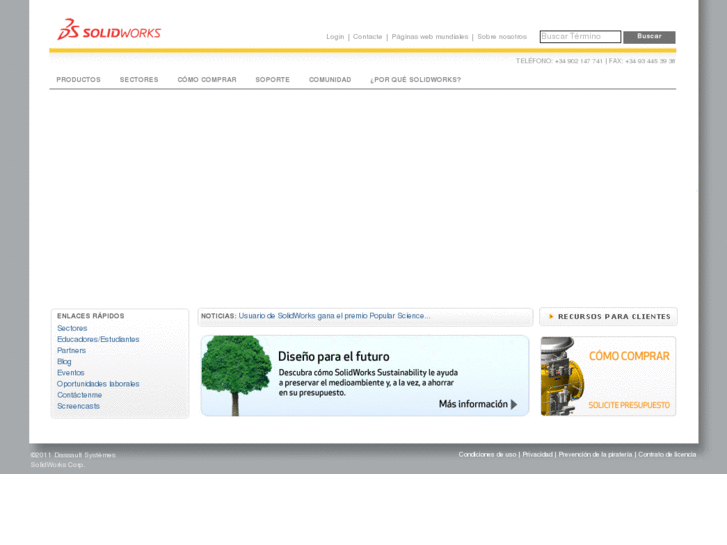The width and height of the screenshot is (727, 545).
Task: Open the COMUNIDAD menu
Action: pos(330,80)
